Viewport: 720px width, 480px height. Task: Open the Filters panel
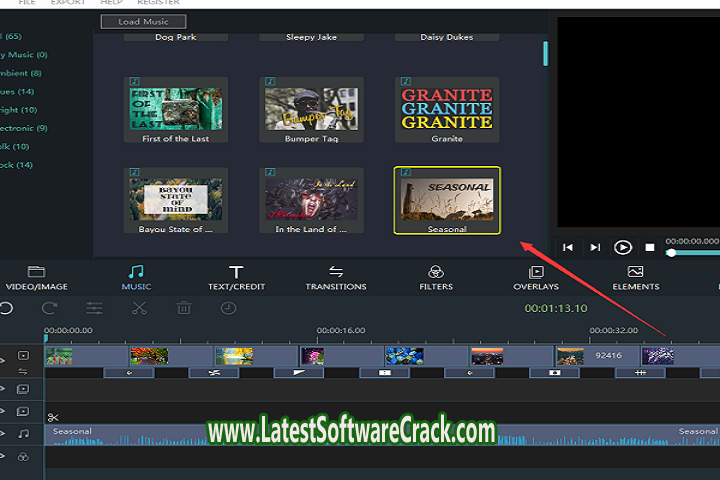click(x=436, y=277)
